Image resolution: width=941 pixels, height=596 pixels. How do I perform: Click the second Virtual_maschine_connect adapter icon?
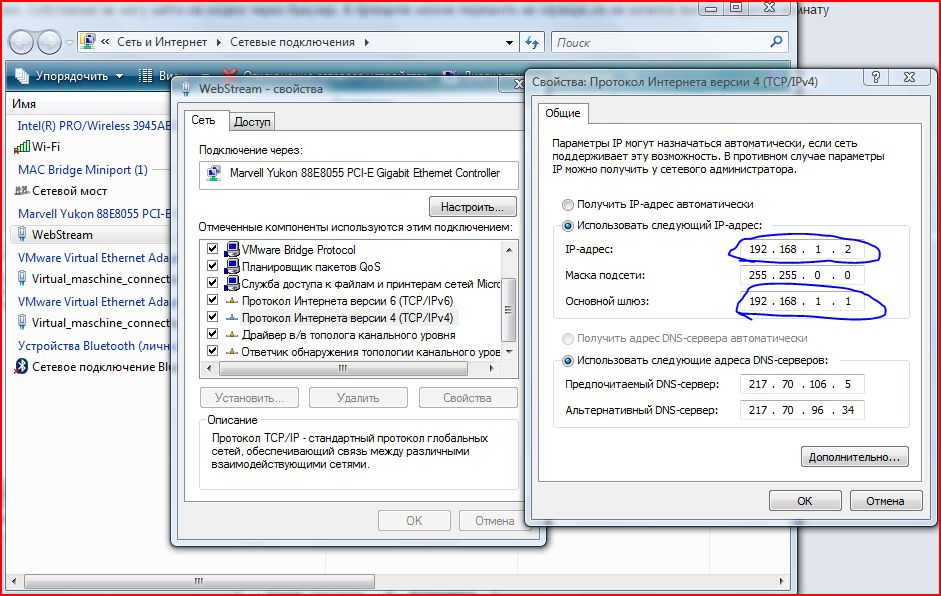pos(22,322)
